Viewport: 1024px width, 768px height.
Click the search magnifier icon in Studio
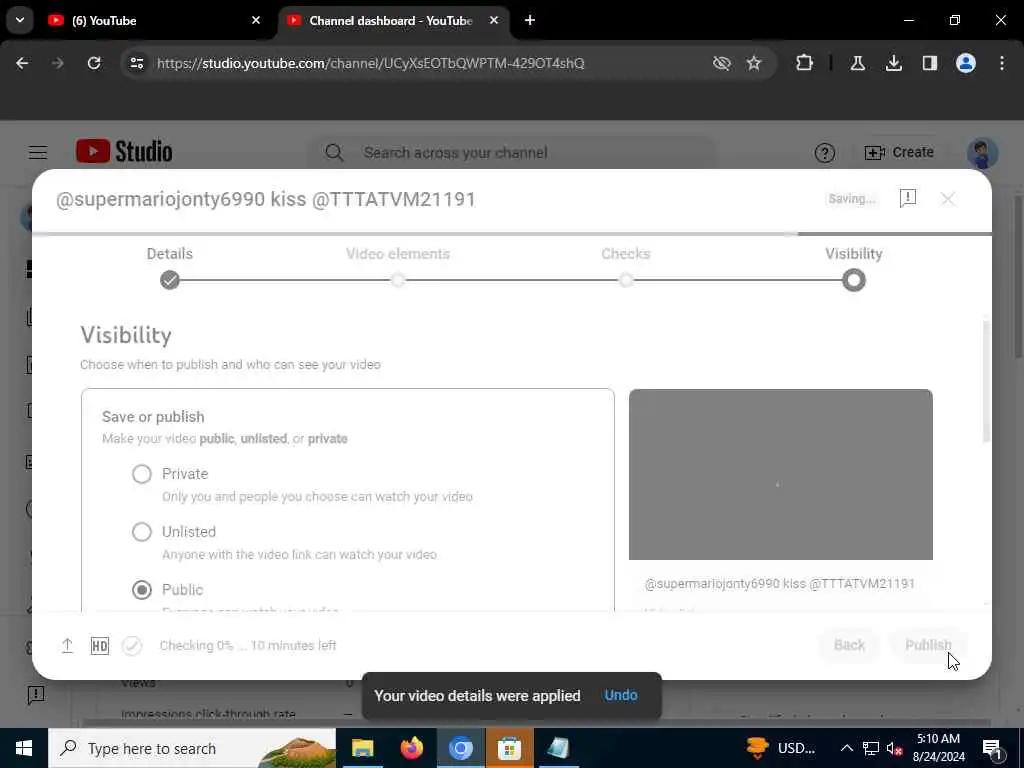(334, 153)
